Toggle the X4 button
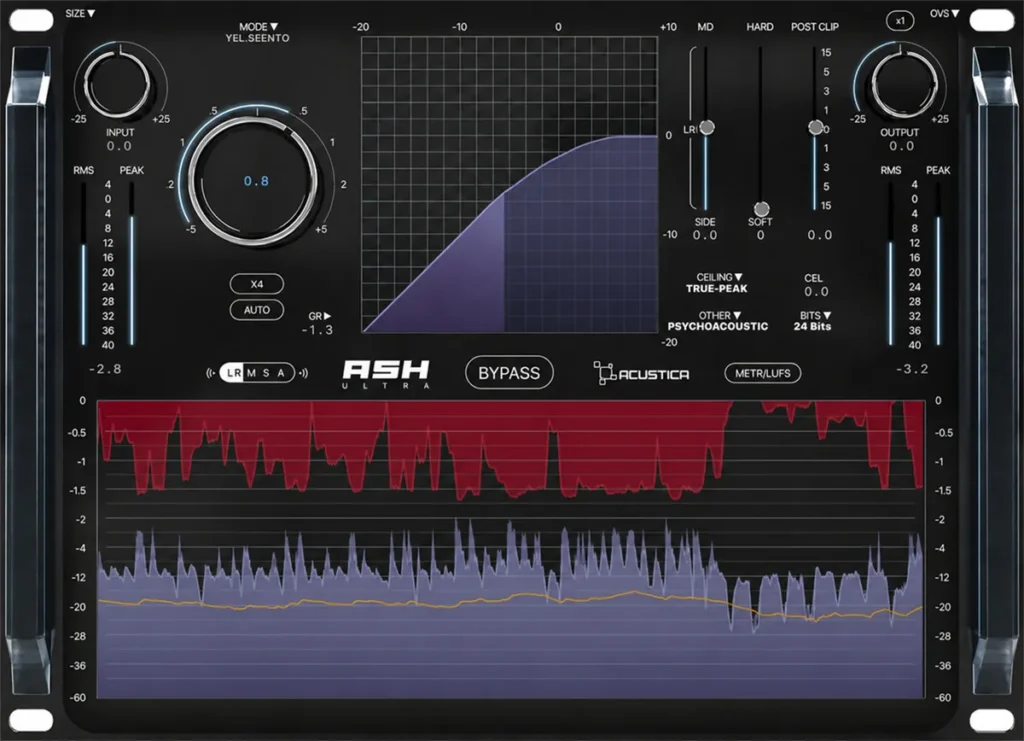Viewport: 1024px width, 741px height. pos(257,284)
